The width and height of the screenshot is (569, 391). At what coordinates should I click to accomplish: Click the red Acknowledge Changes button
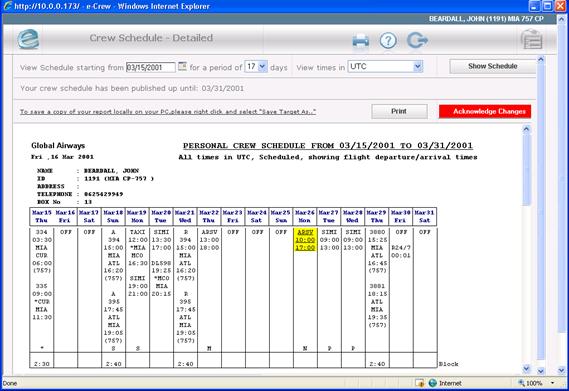(x=485, y=111)
